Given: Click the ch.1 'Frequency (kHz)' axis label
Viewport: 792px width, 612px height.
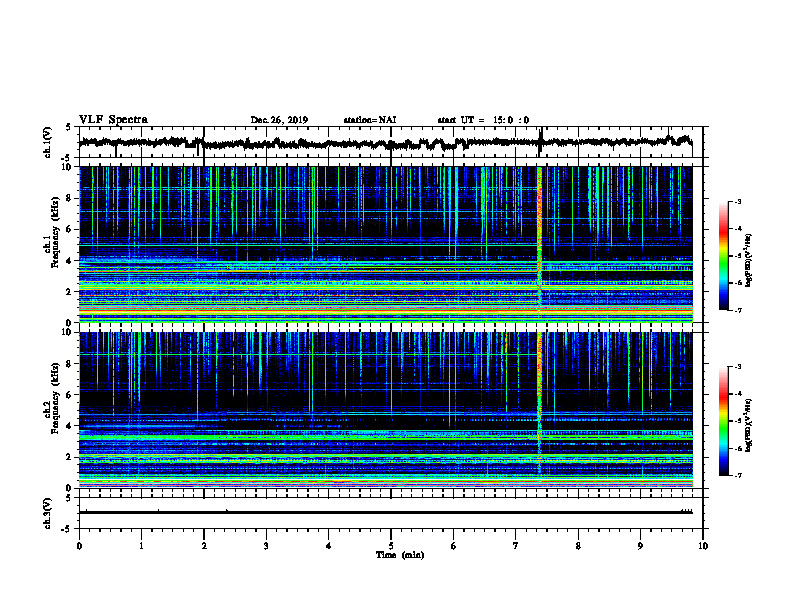Looking at the screenshot, I should click(56, 232).
